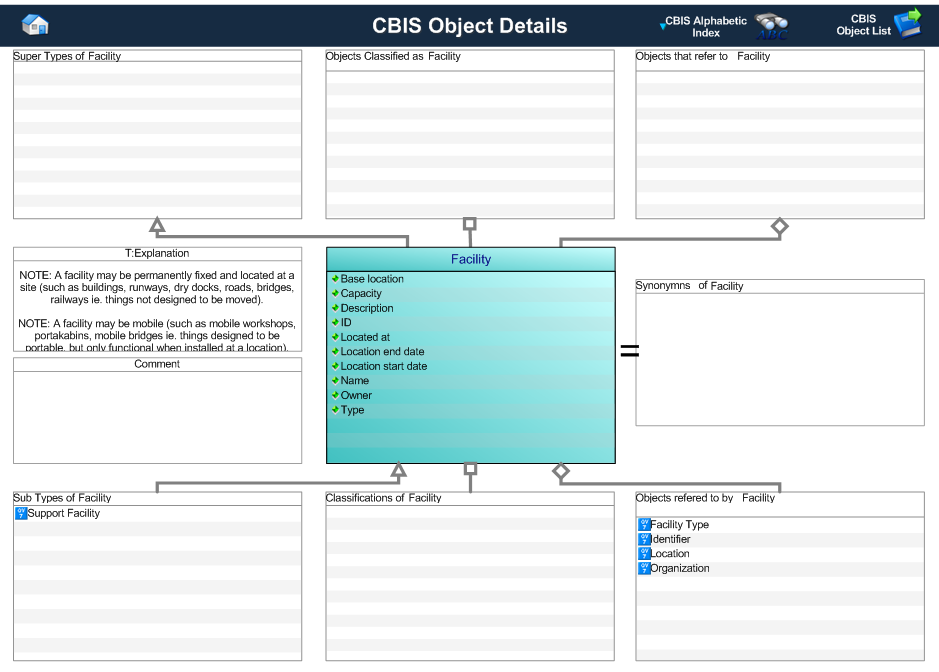Open the Support Facility sub type

pyautogui.click(x=63, y=513)
